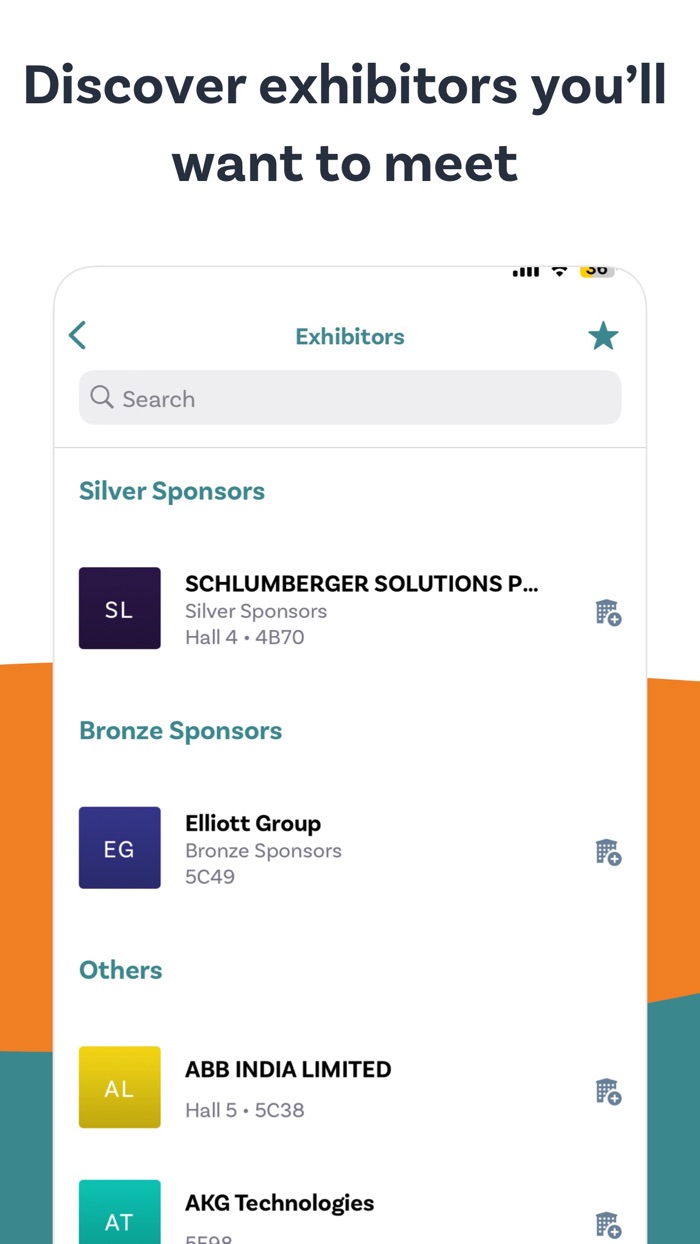Add AKG Technologies via building-plus icon
The height and width of the screenshot is (1244, 700).
[608, 1224]
